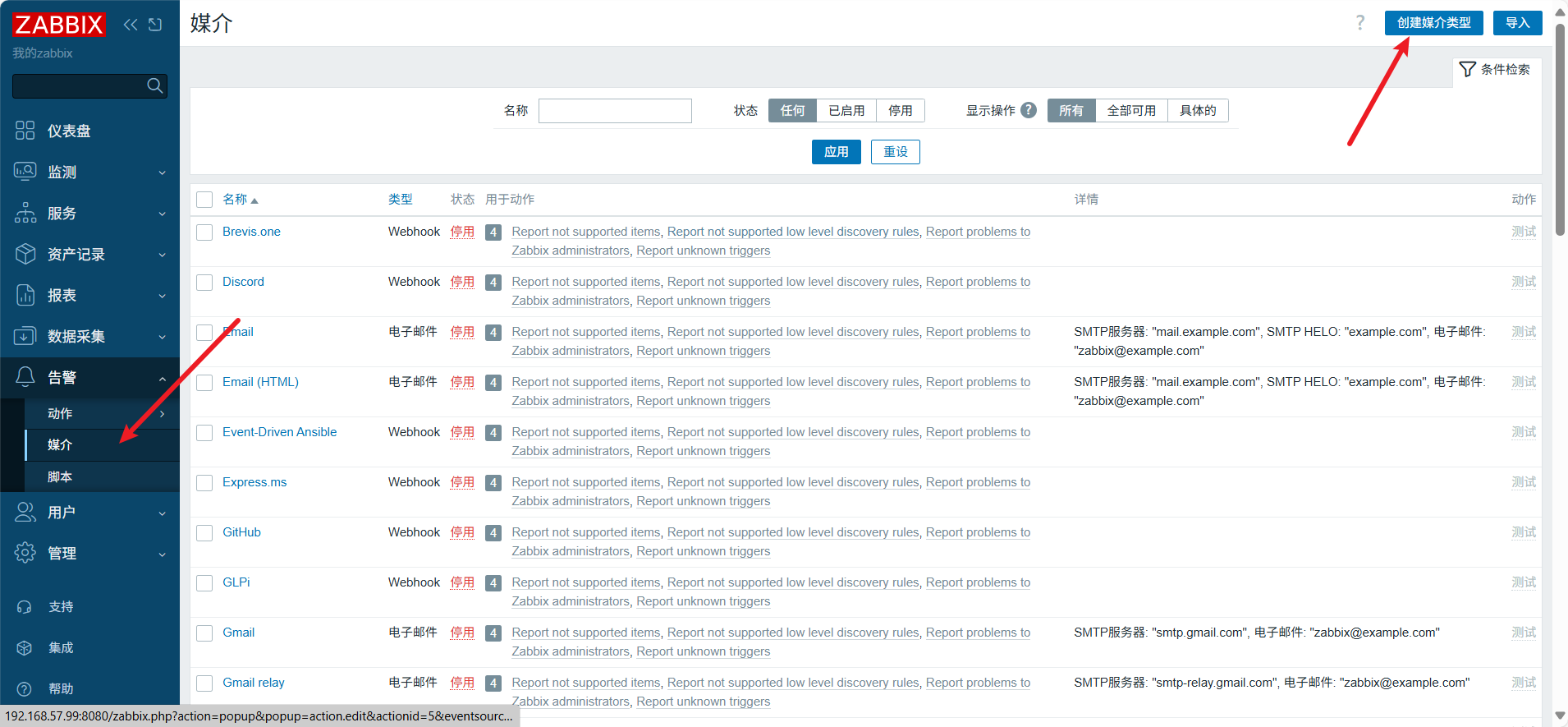Collapse the 告警 menu chevron
The width and height of the screenshot is (1568, 727).
(x=162, y=378)
